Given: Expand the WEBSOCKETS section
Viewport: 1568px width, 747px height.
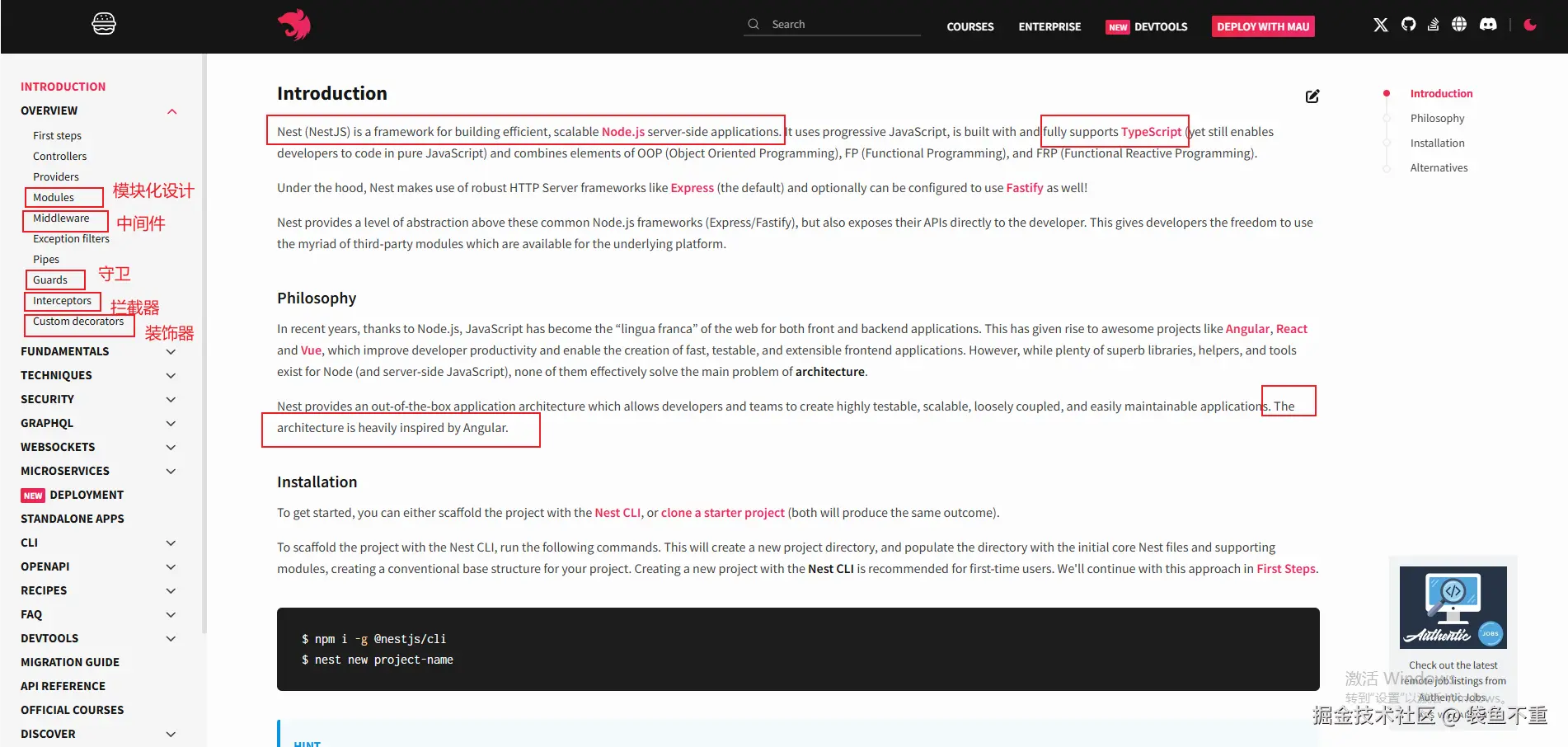Looking at the screenshot, I should coord(171,448).
